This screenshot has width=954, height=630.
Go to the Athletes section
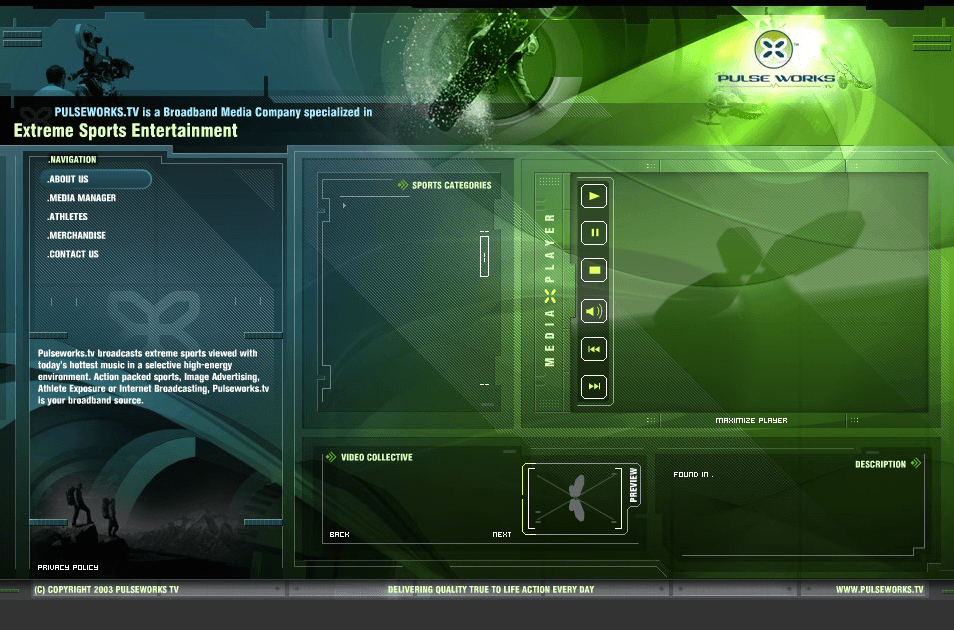(x=68, y=217)
